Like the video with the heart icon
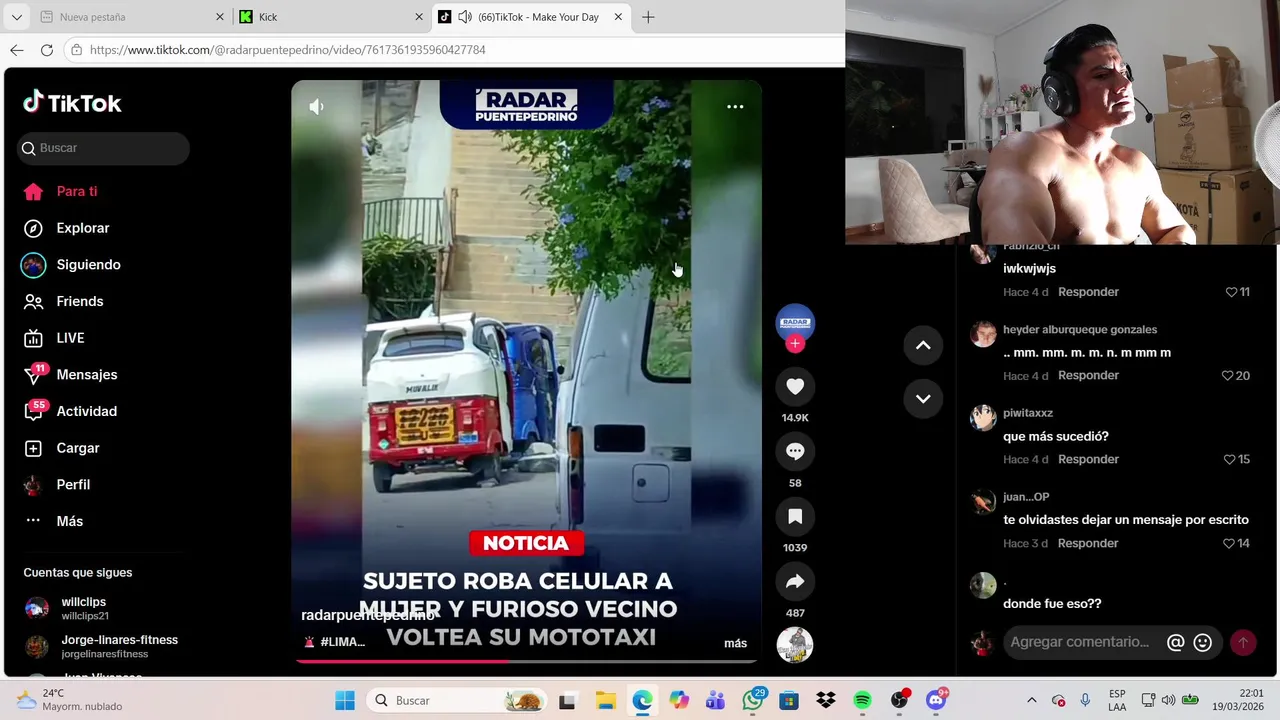1280x720 pixels. click(795, 387)
